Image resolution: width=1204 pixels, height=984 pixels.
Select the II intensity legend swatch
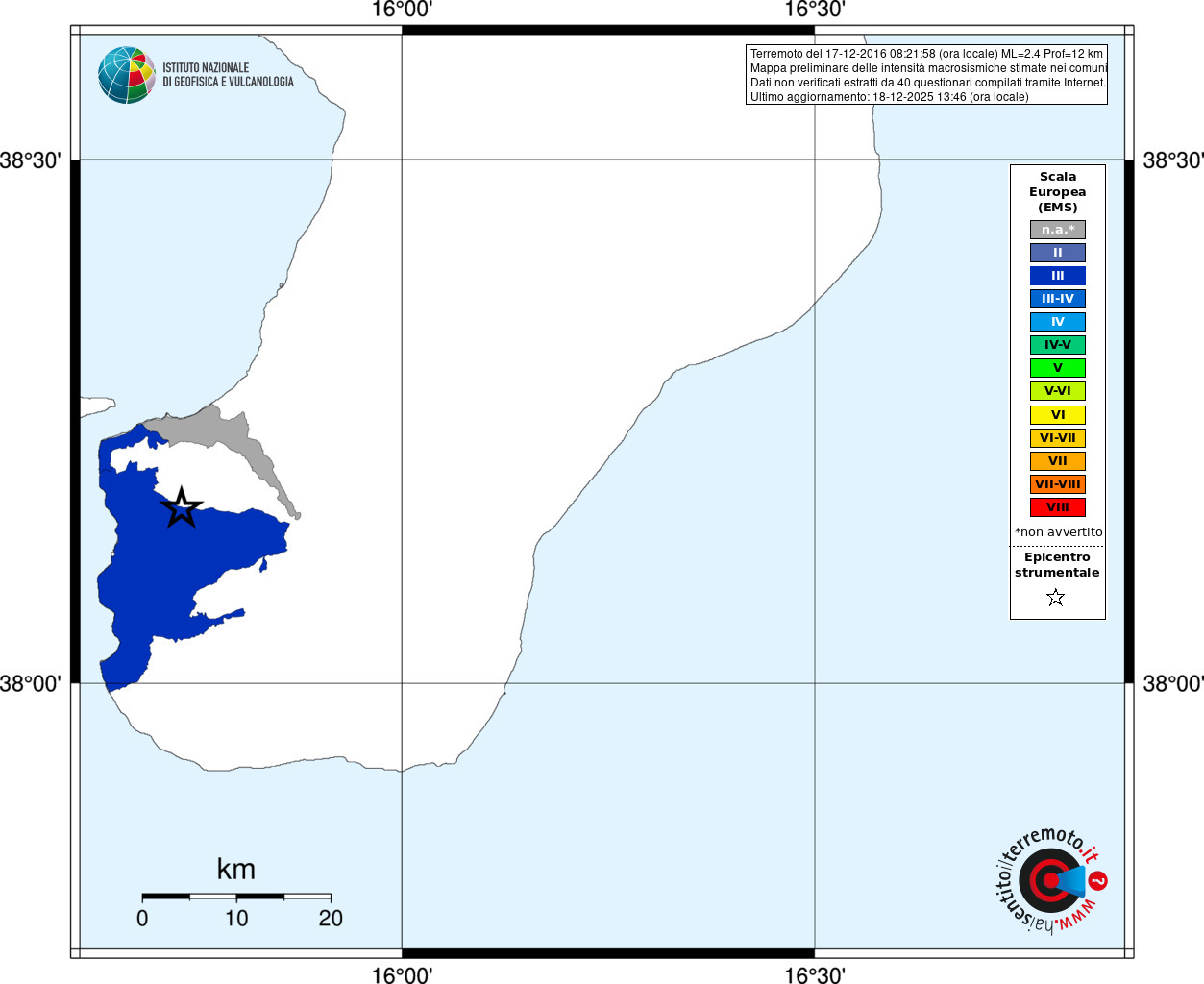pos(1058,253)
